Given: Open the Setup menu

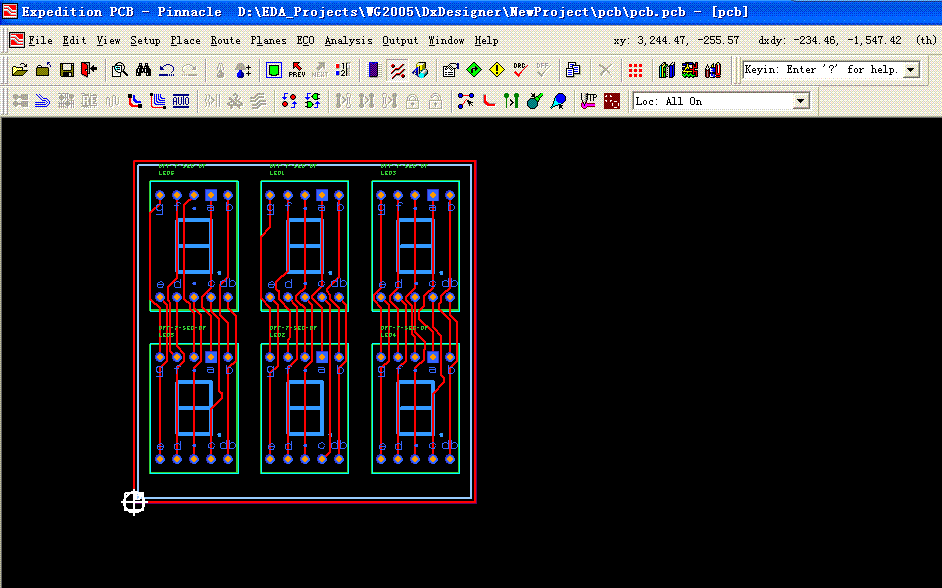Looking at the screenshot, I should [x=145, y=40].
